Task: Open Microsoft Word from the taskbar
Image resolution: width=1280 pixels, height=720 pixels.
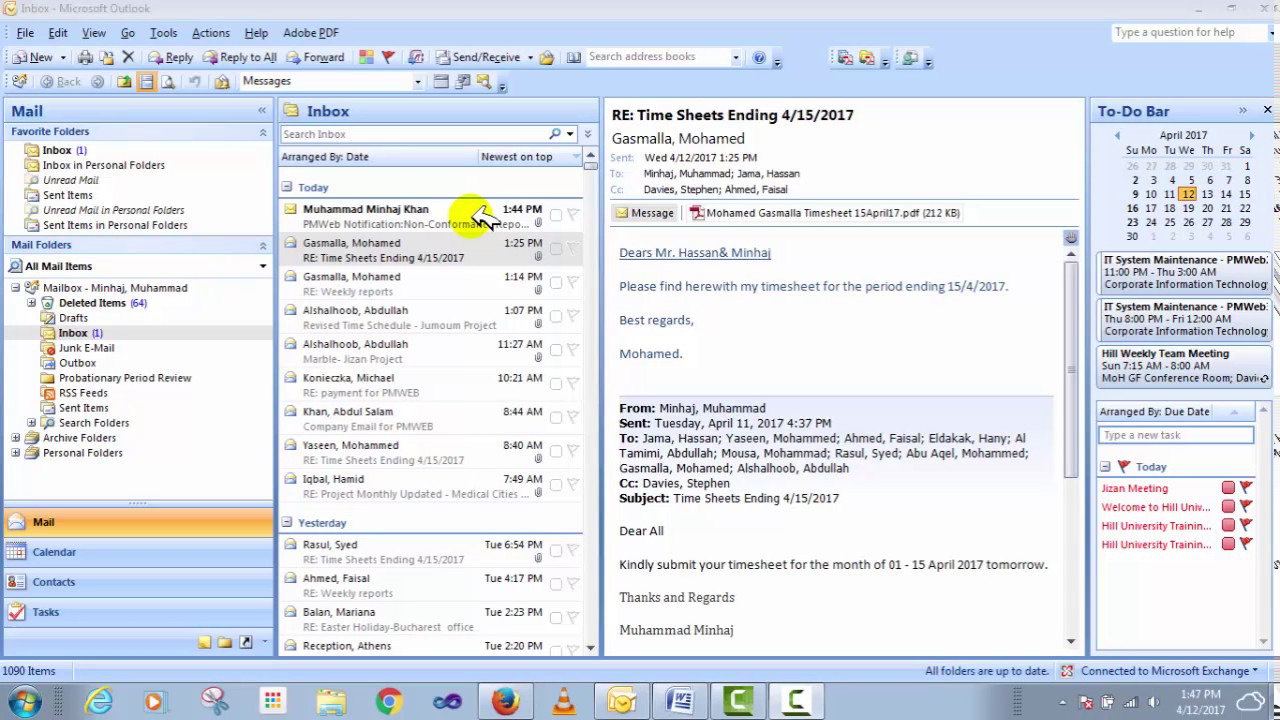Action: 680,701
